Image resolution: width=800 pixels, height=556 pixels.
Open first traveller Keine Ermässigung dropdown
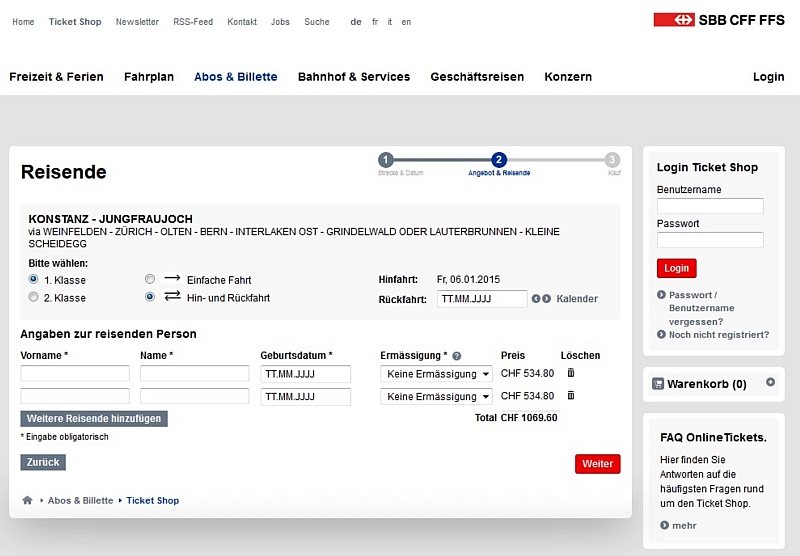[x=436, y=374]
